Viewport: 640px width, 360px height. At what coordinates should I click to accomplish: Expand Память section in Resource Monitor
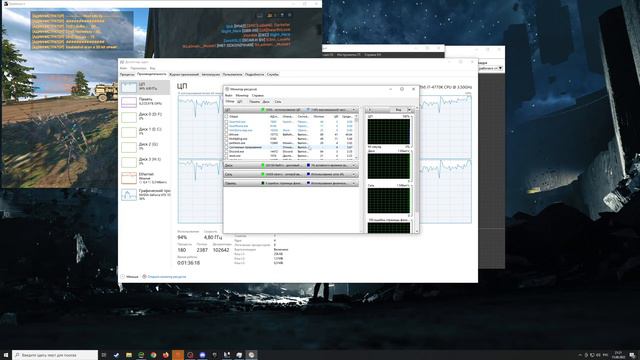(354, 183)
